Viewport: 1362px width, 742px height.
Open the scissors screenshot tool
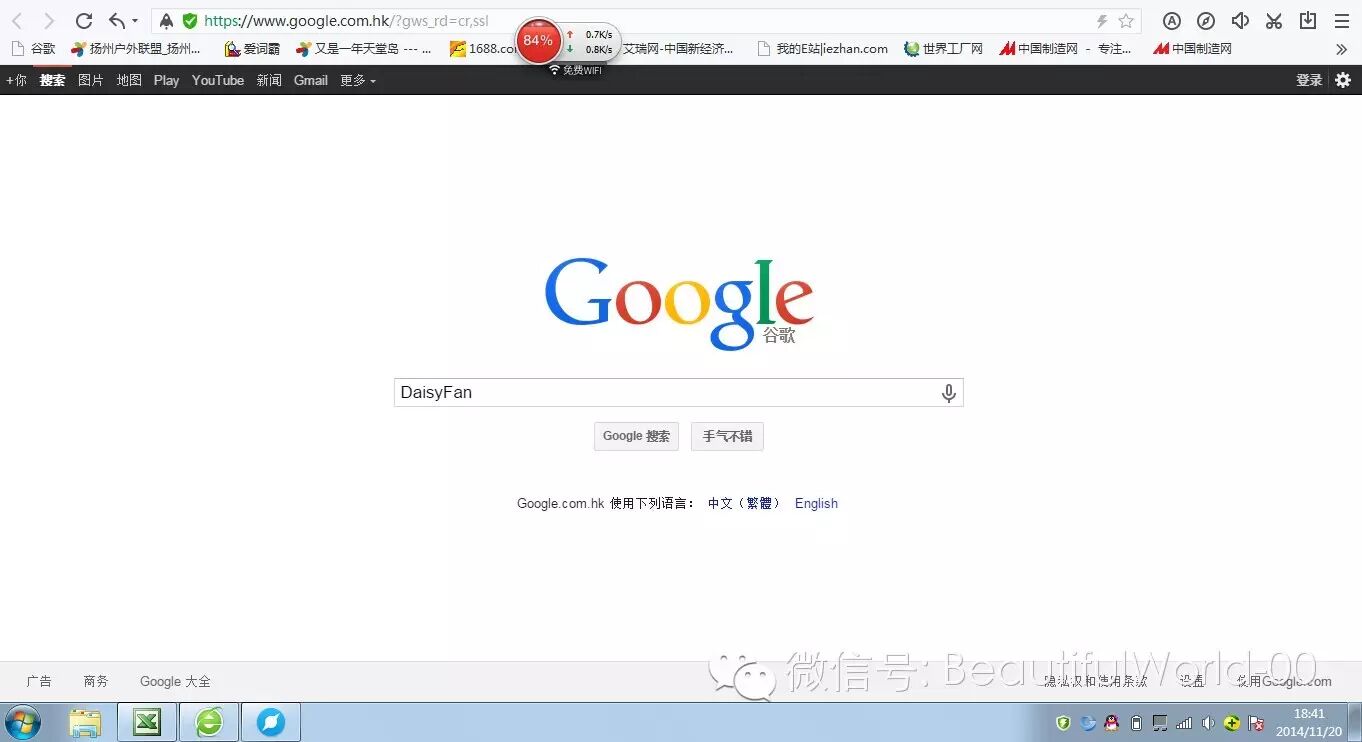point(1274,21)
